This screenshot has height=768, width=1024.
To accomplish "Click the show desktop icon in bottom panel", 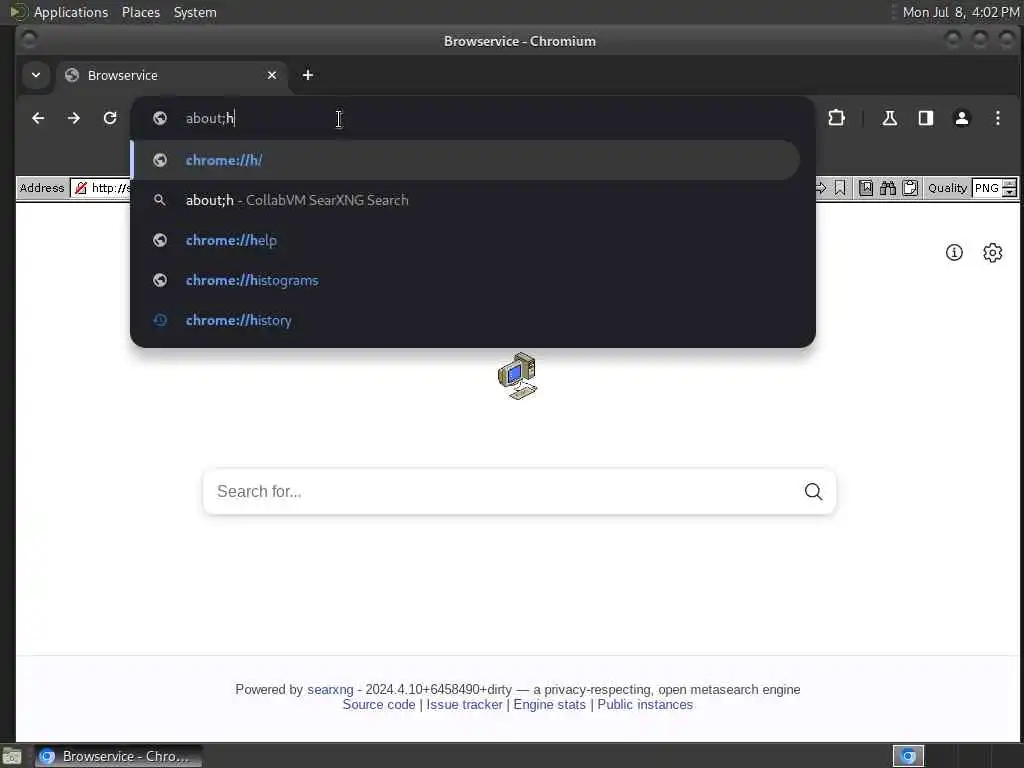I will [x=12, y=756].
